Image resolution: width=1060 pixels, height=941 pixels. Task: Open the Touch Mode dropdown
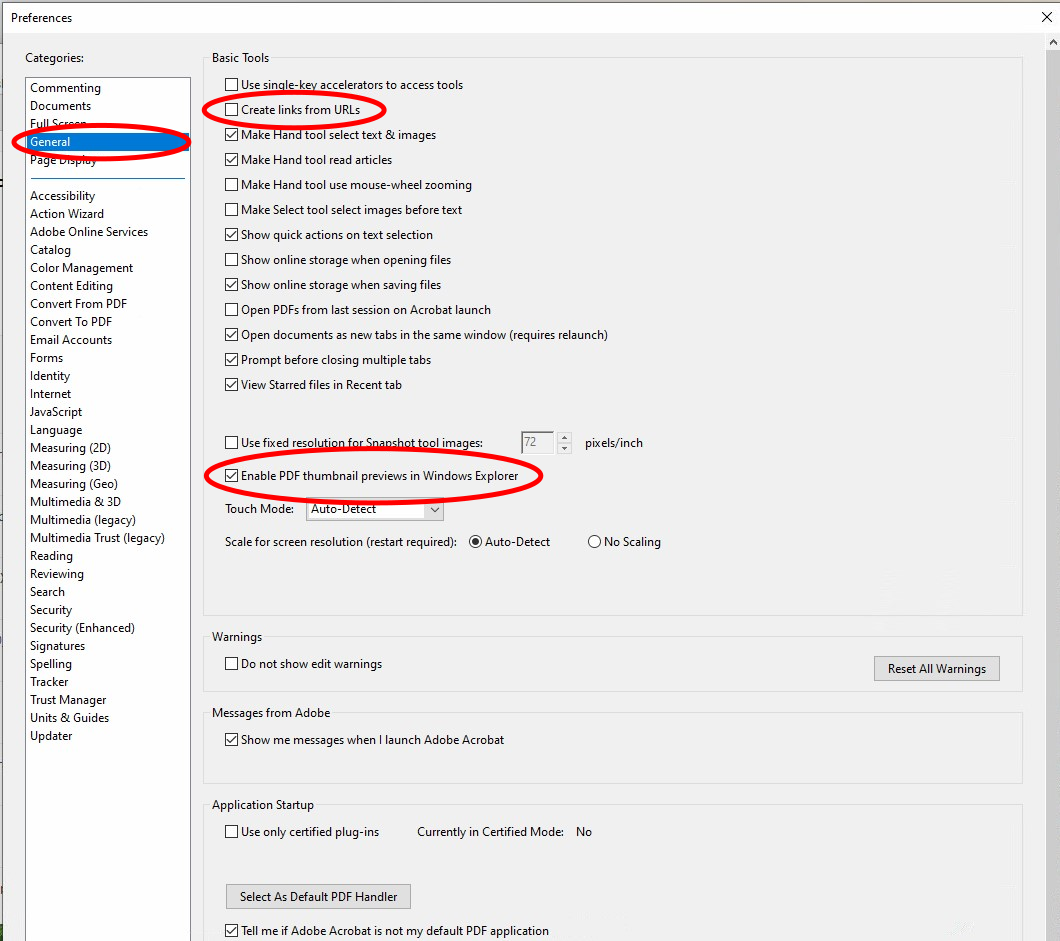[374, 510]
